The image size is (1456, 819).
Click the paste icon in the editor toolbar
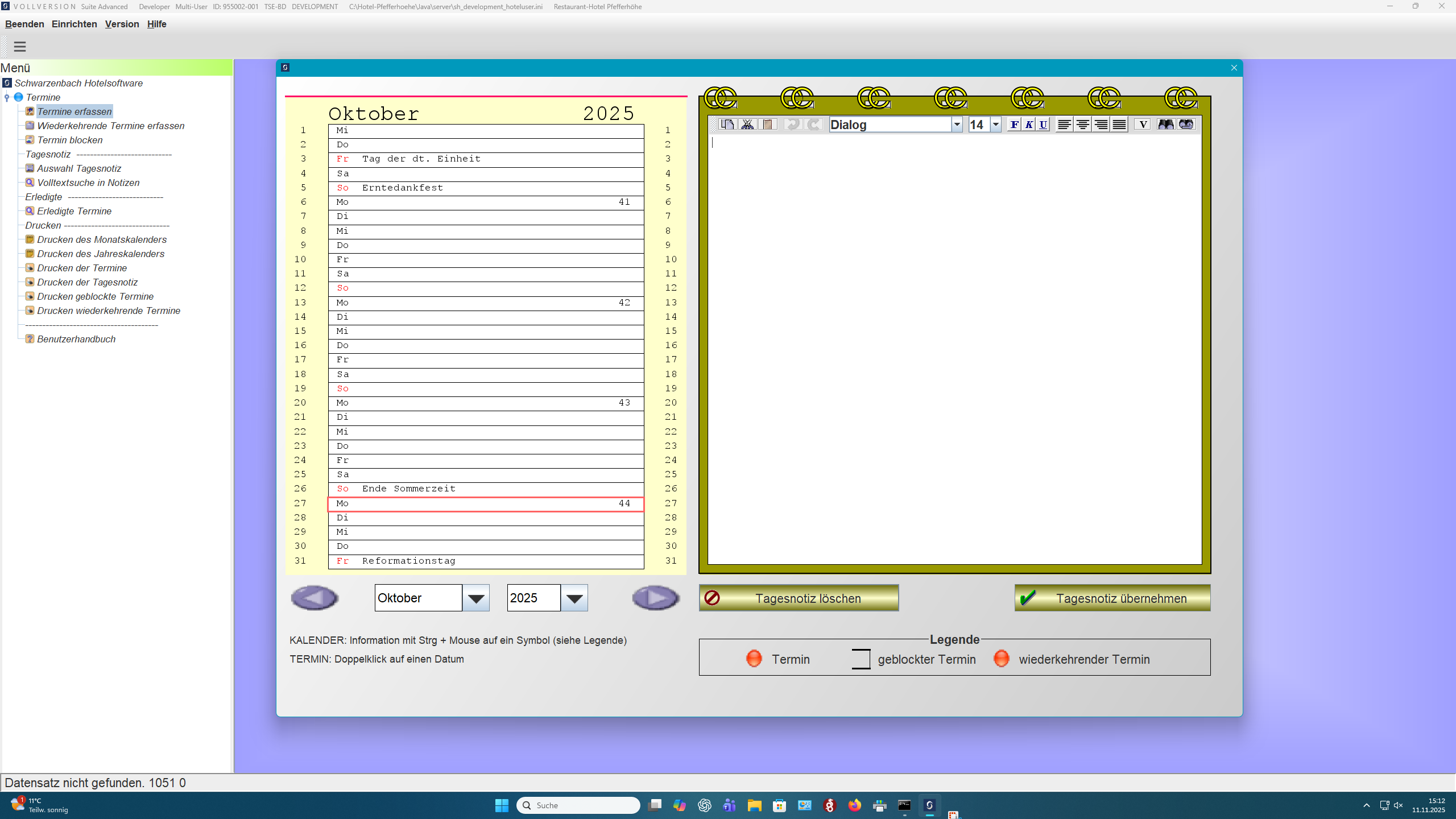pos(769,124)
